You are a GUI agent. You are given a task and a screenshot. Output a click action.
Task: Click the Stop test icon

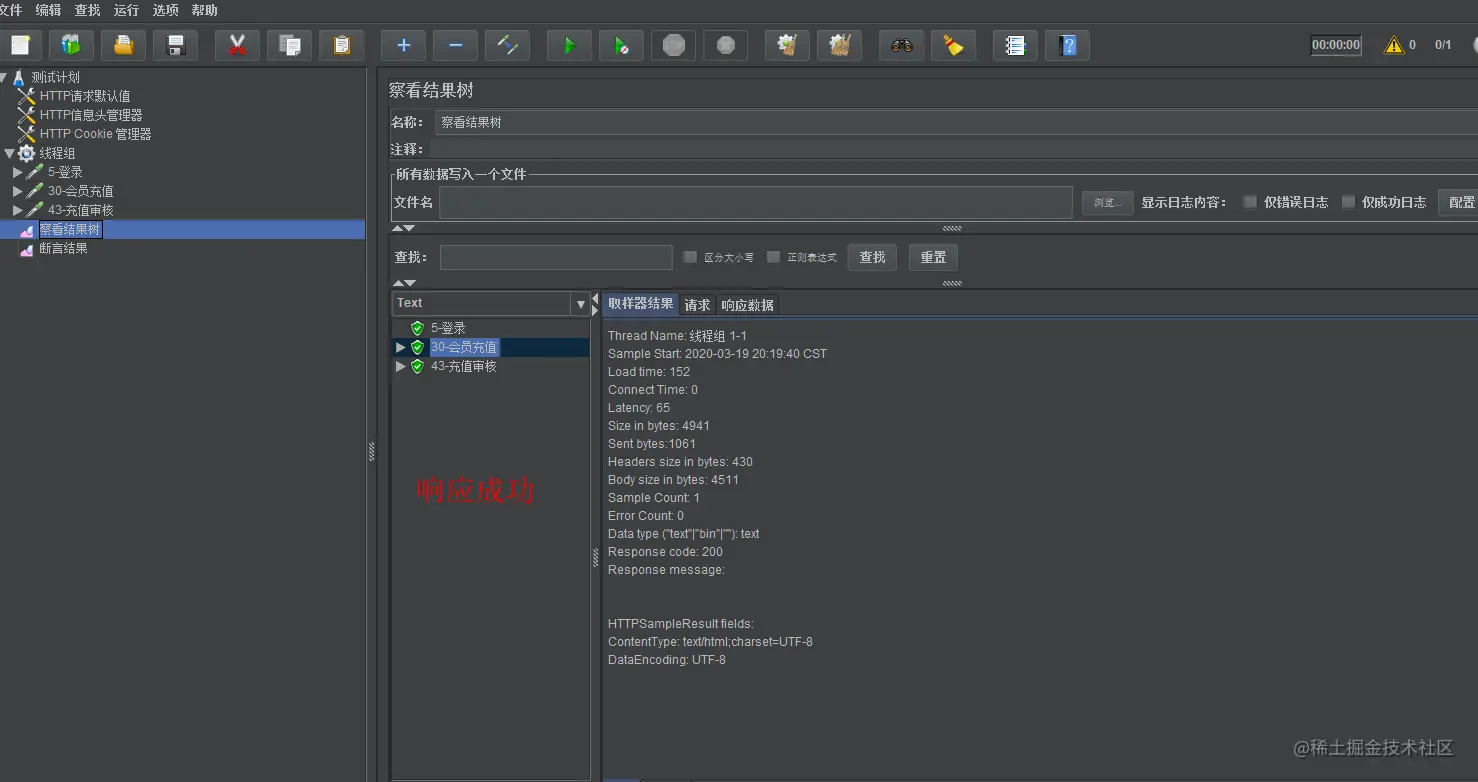pos(673,45)
